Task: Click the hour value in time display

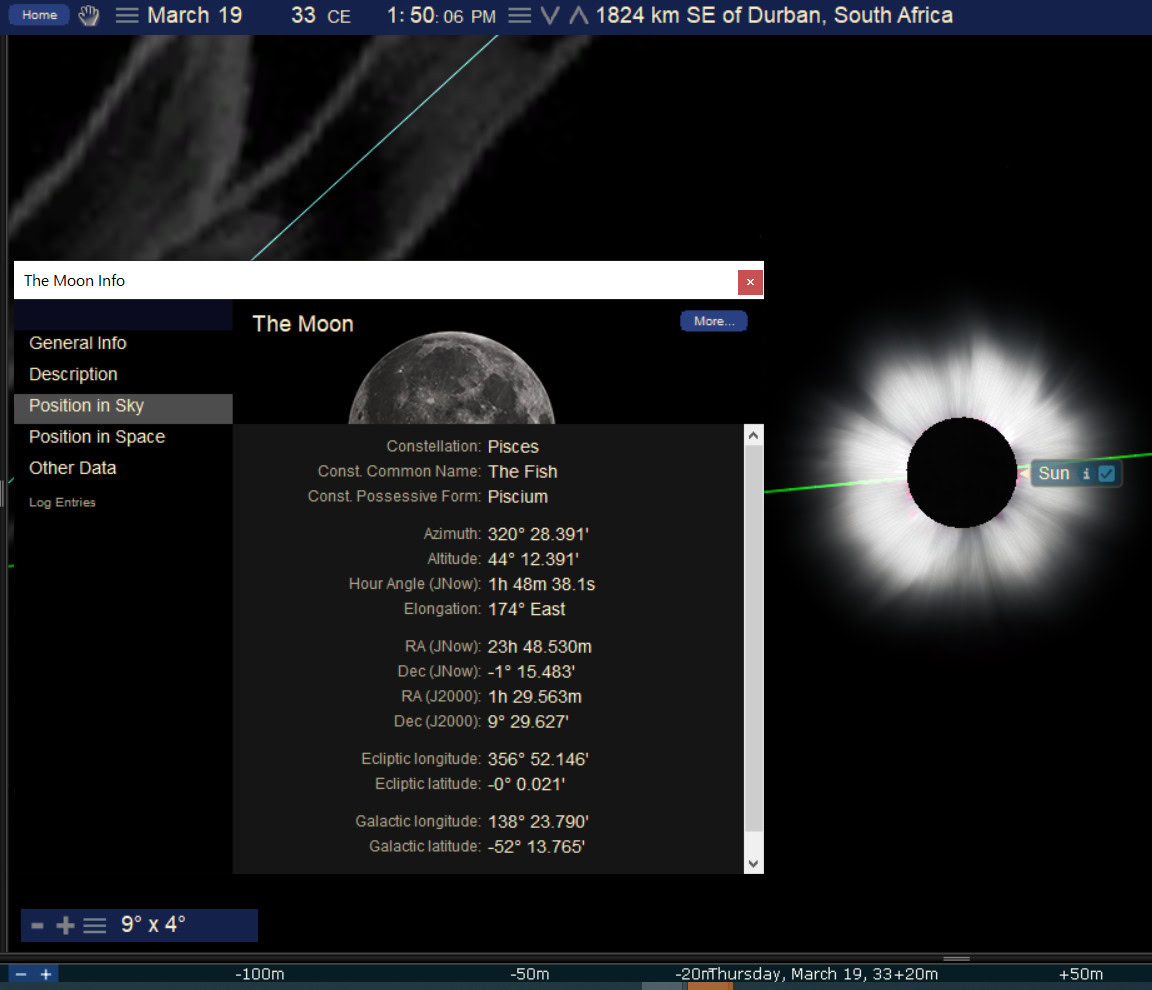Action: point(393,15)
